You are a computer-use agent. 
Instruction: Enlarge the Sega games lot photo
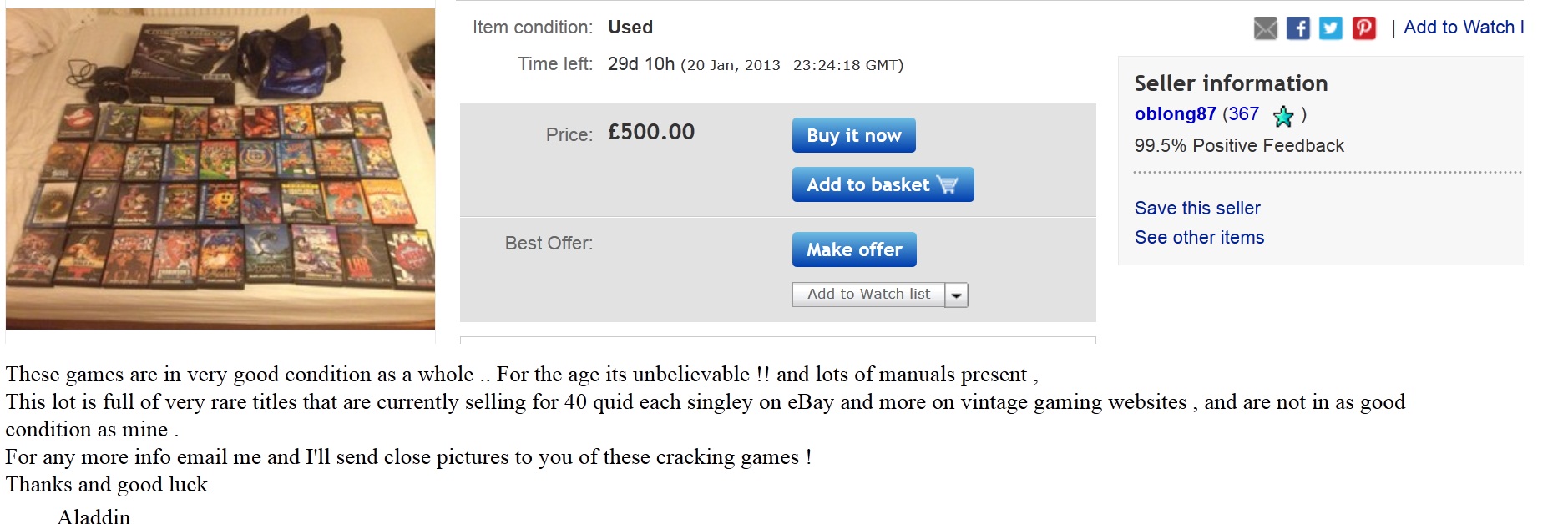click(220, 169)
